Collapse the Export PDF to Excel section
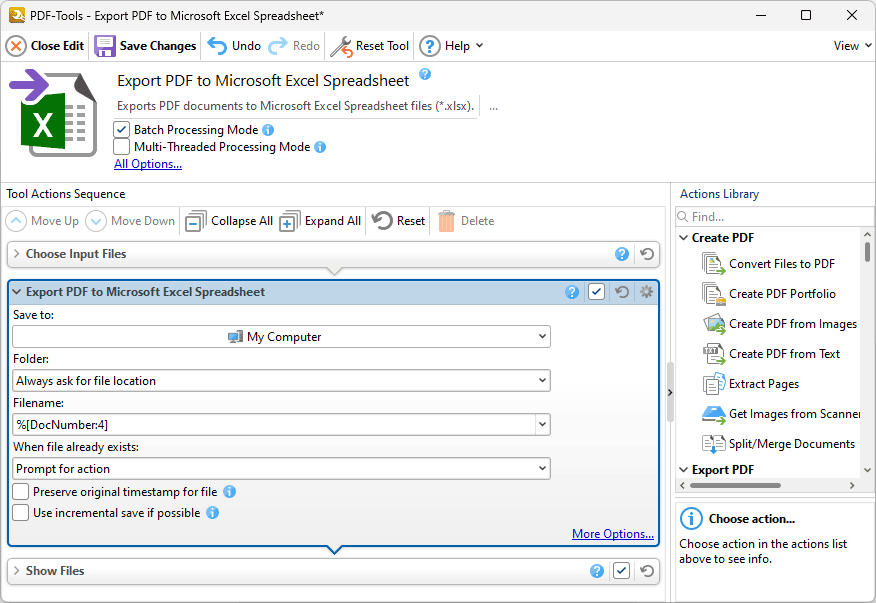Screen dimensions: 876x603 [17, 292]
